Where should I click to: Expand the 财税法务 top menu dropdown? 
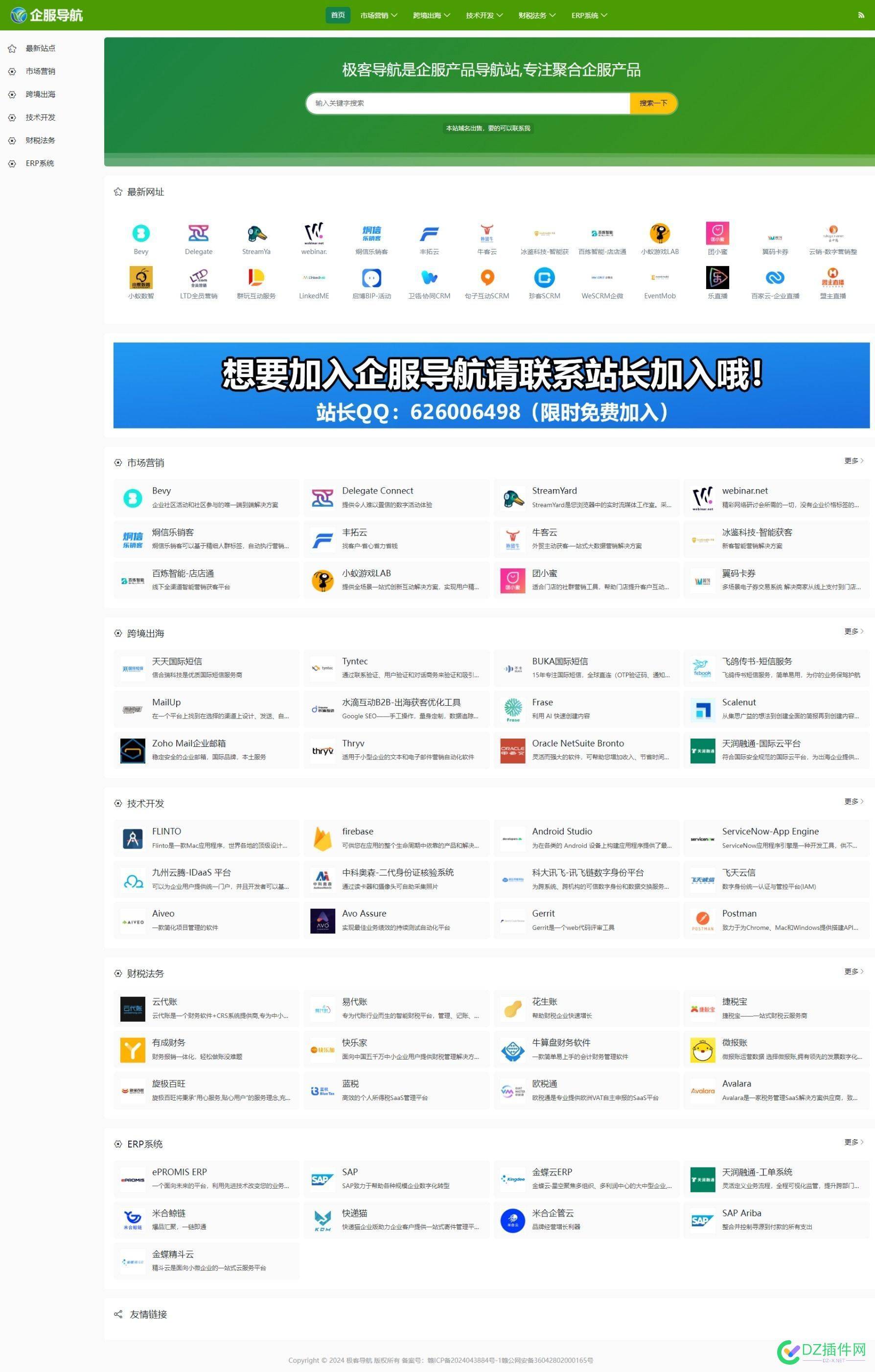(x=537, y=15)
